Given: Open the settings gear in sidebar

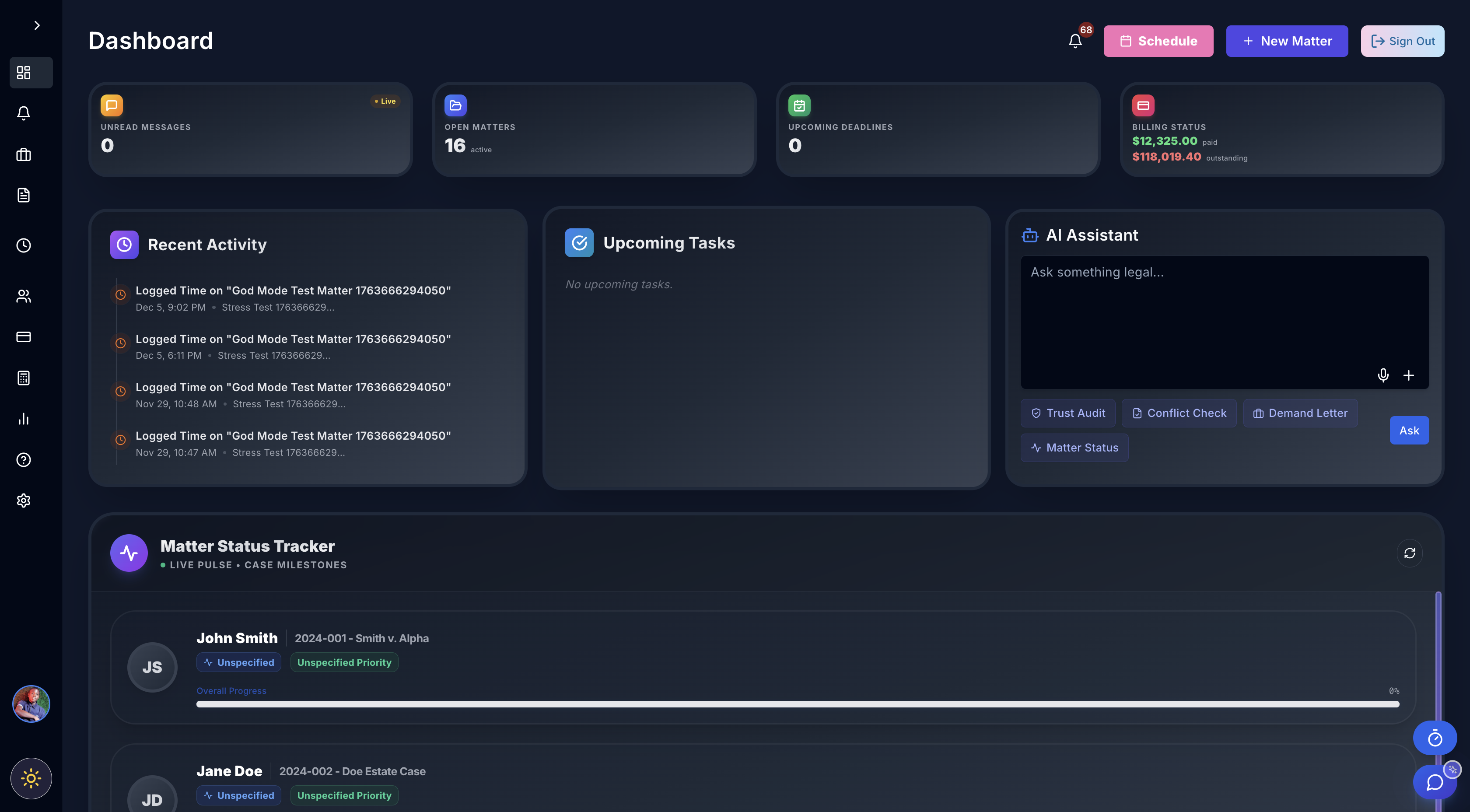Looking at the screenshot, I should tap(23, 500).
